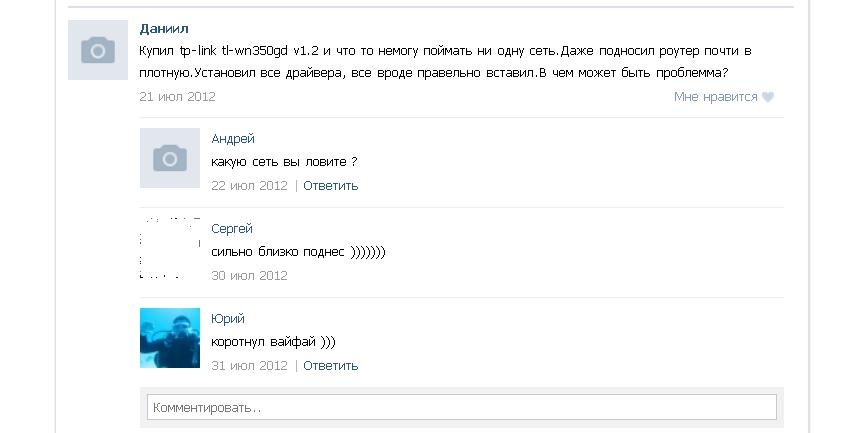
Task: Click the comment date 31 июл 2012
Action: (x=249, y=365)
